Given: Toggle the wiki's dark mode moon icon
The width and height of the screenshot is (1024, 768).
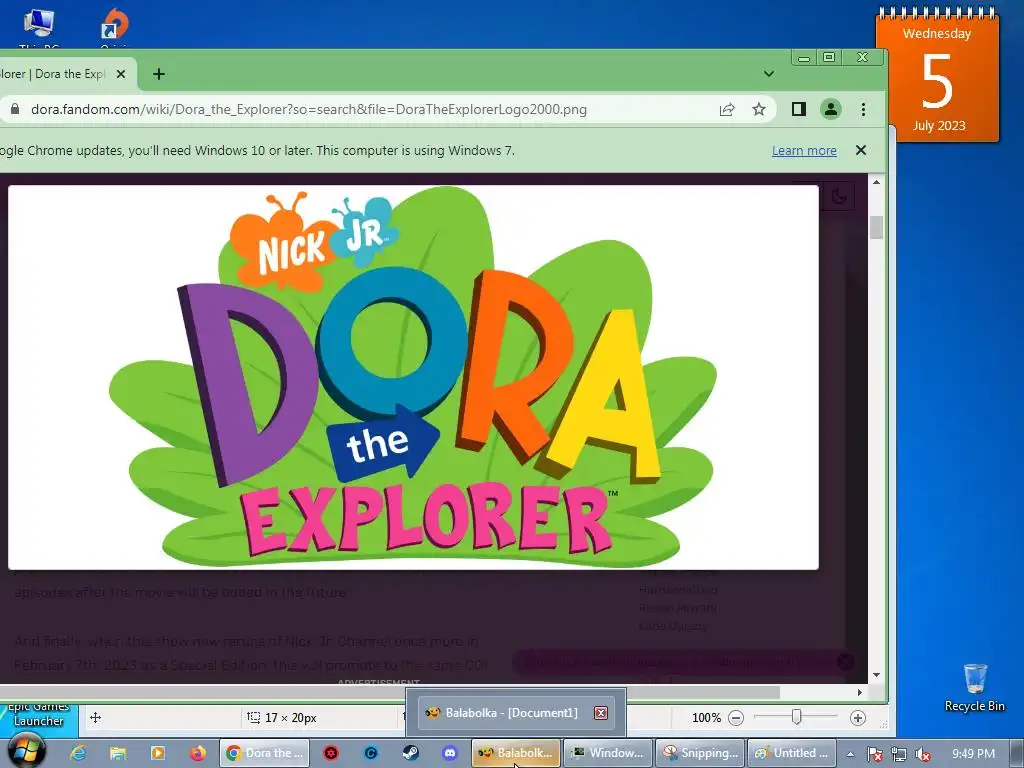Looking at the screenshot, I should click(x=839, y=196).
